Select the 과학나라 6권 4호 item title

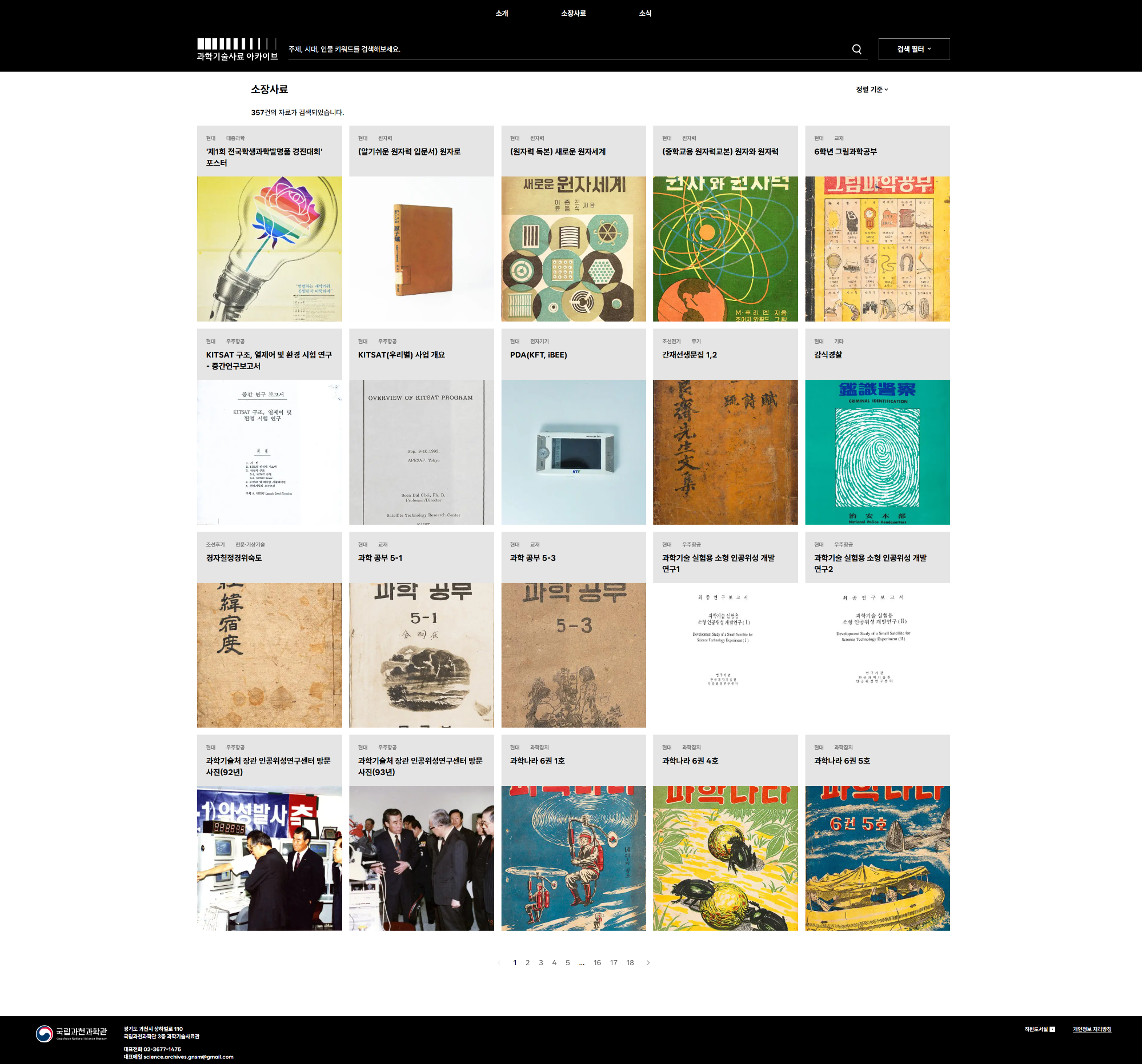tap(690, 760)
